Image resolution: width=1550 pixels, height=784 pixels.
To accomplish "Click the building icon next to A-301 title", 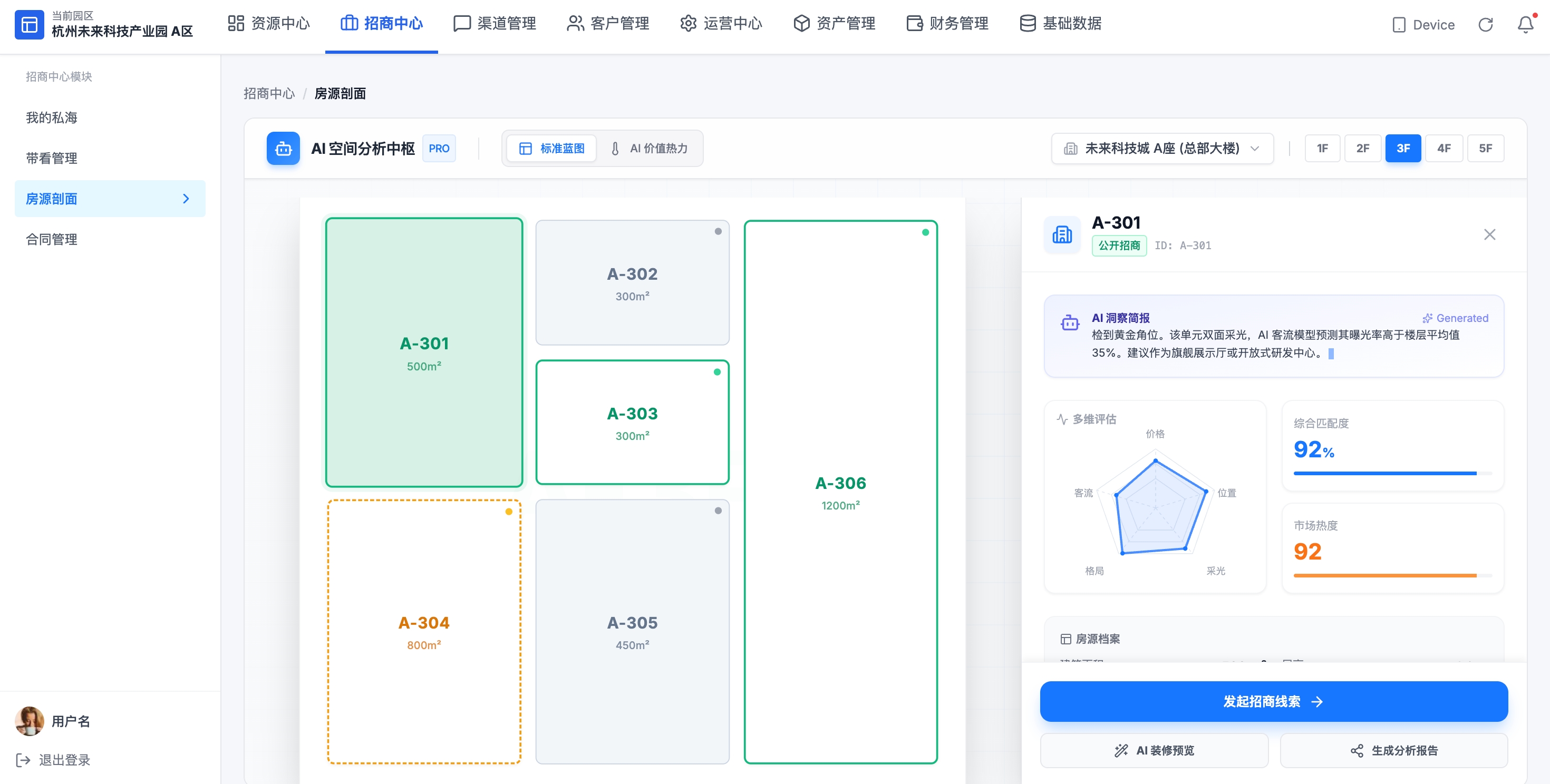I will click(1062, 234).
